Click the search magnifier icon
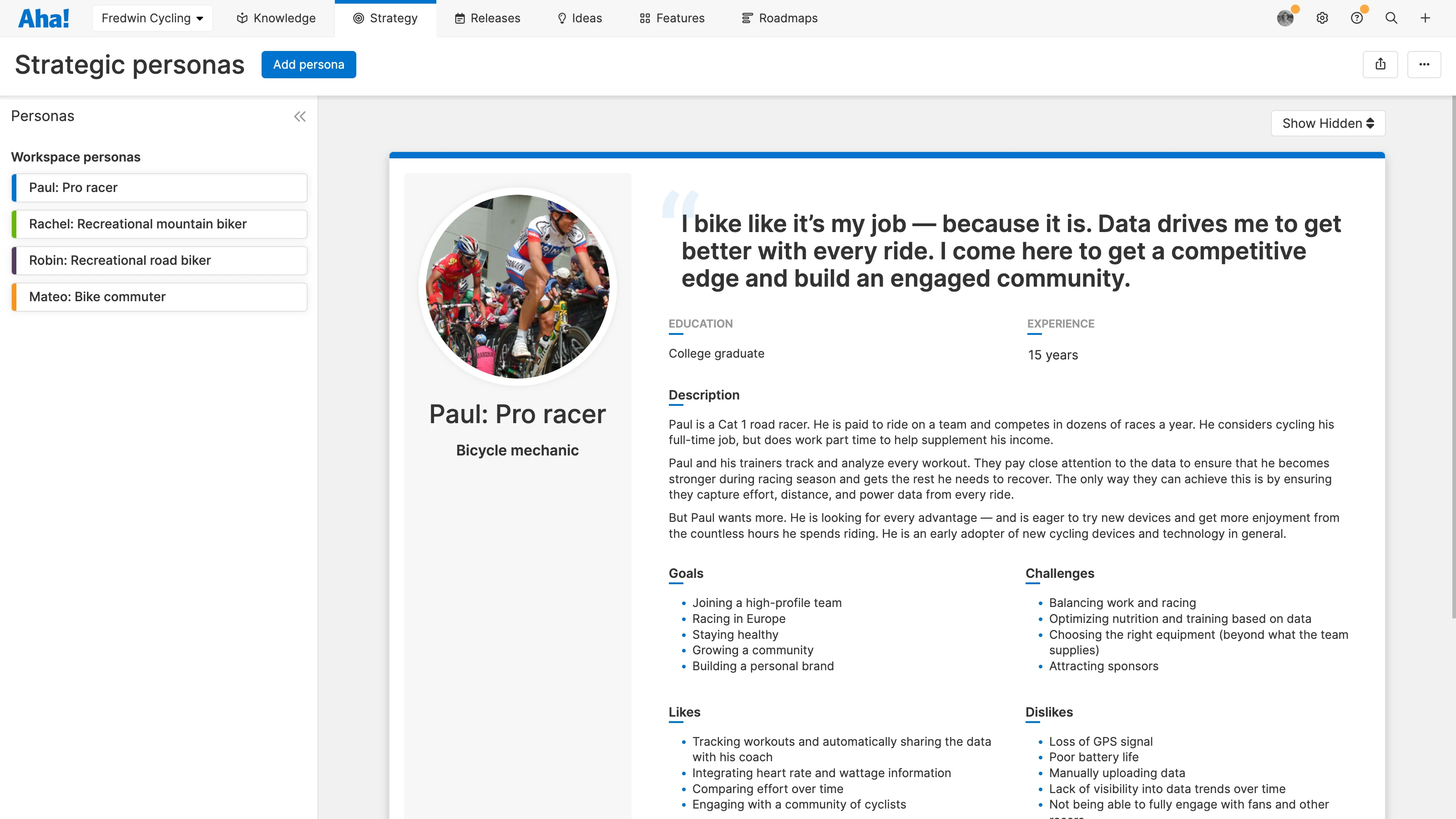 point(1391,18)
